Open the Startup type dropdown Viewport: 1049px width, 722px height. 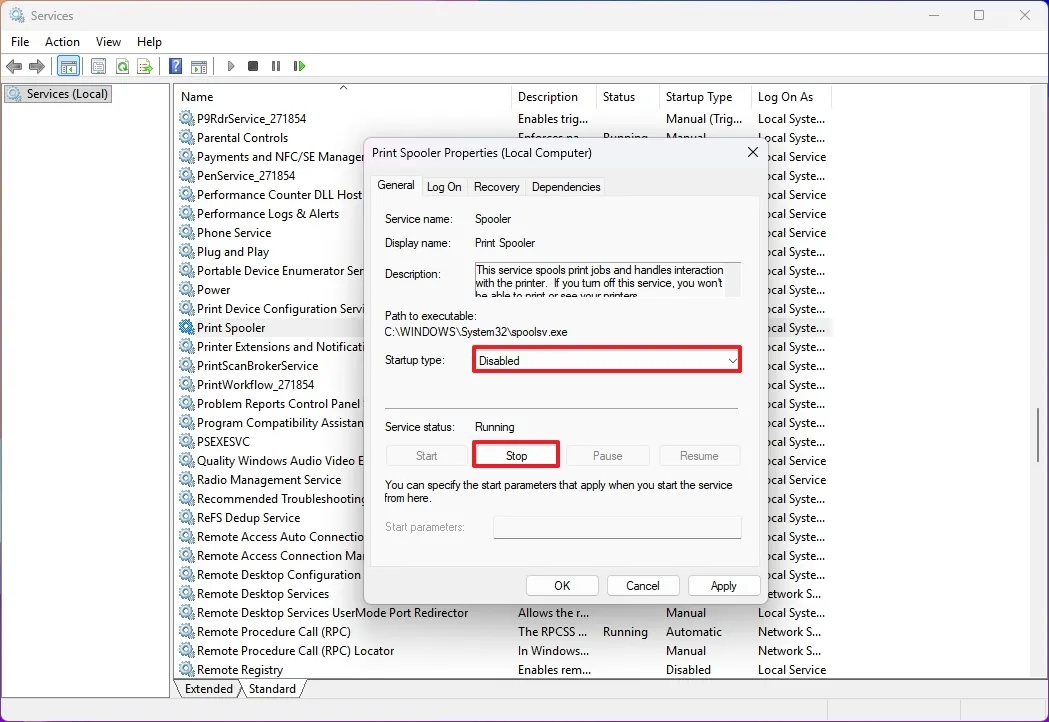[x=731, y=359]
